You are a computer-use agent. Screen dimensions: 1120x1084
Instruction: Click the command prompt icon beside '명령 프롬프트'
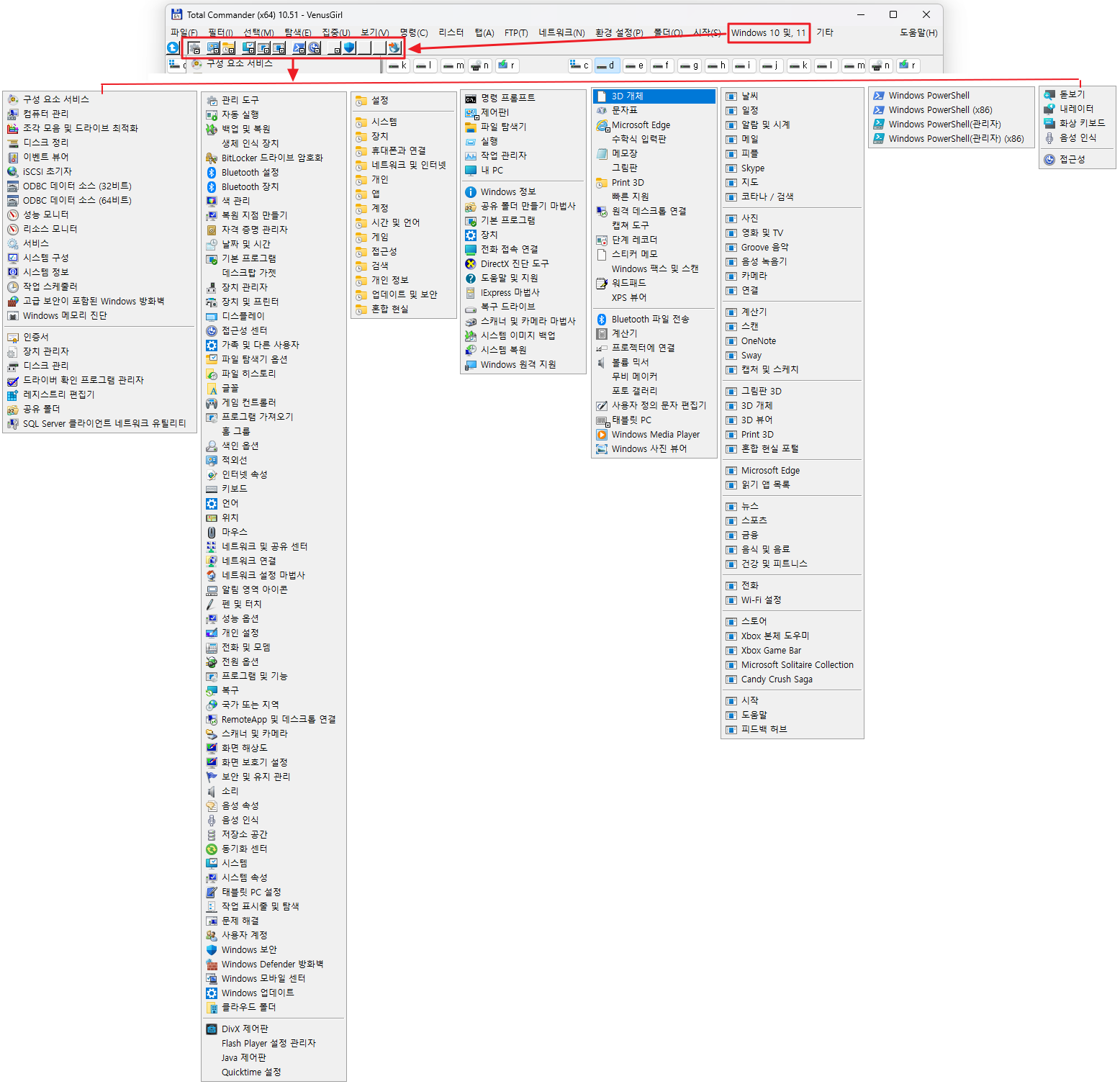[471, 99]
